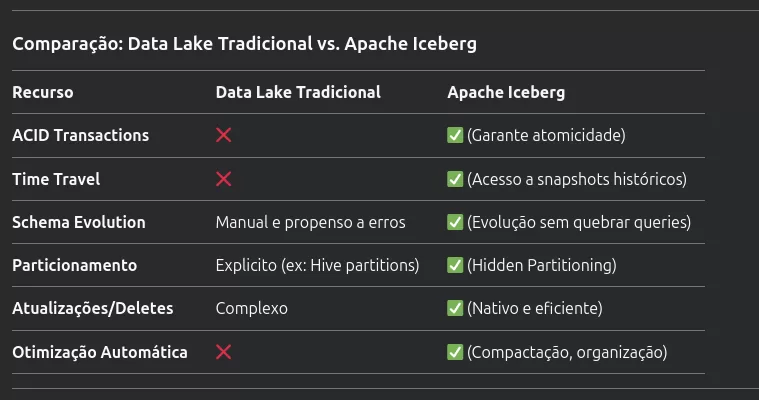Click the green checkmark before 'Compactação, organização'
Image resolution: width=759 pixels, height=400 pixels.
455,352
